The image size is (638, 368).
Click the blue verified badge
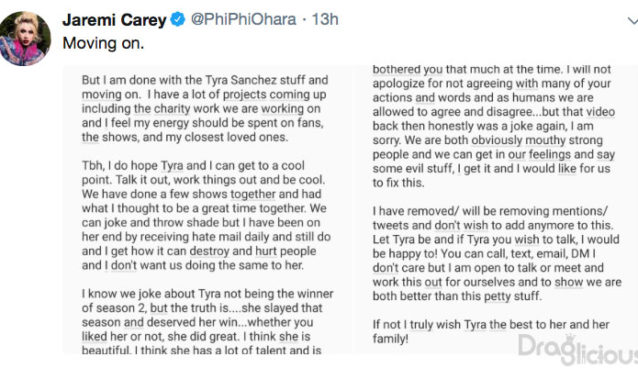tap(178, 19)
